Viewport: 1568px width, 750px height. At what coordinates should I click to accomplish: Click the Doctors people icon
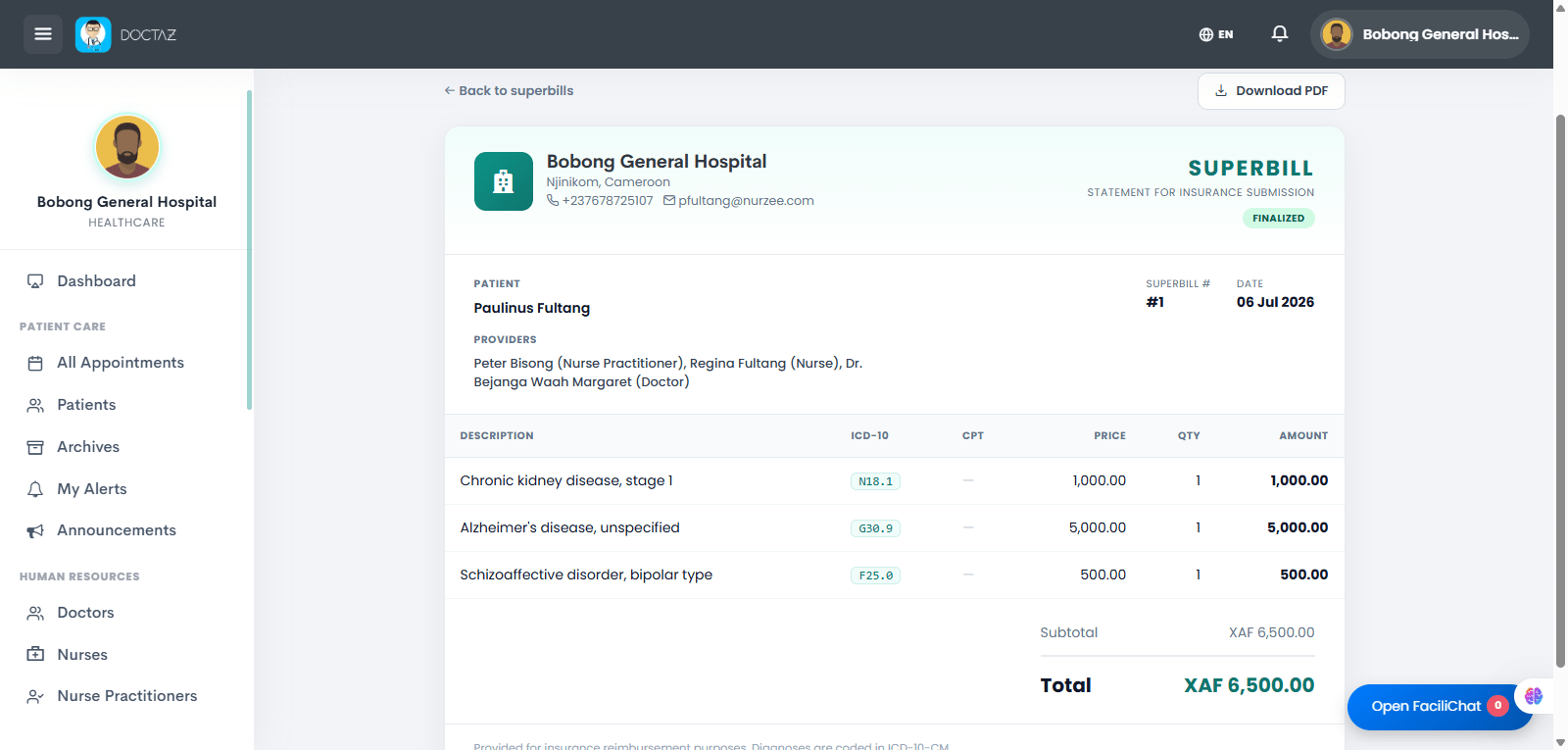(x=35, y=613)
